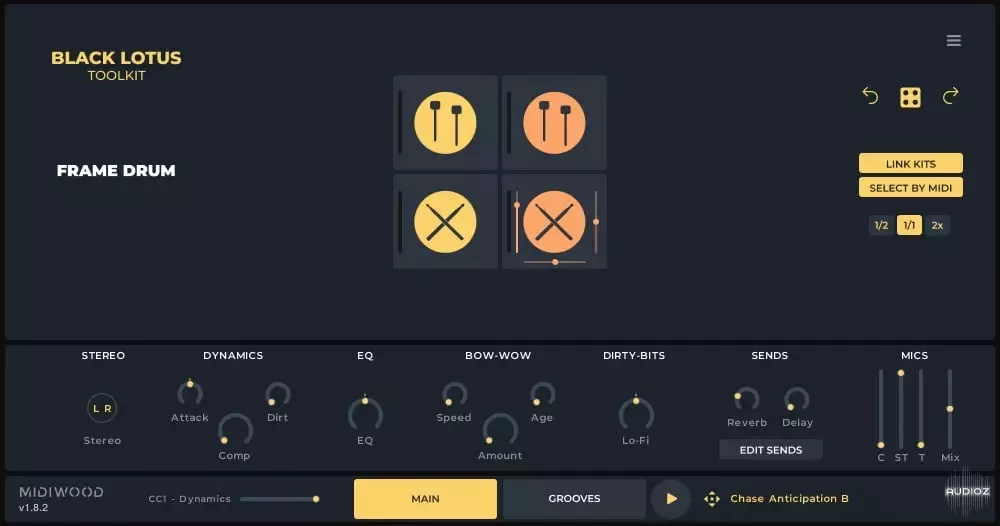Open the hamburger menu

point(953,41)
